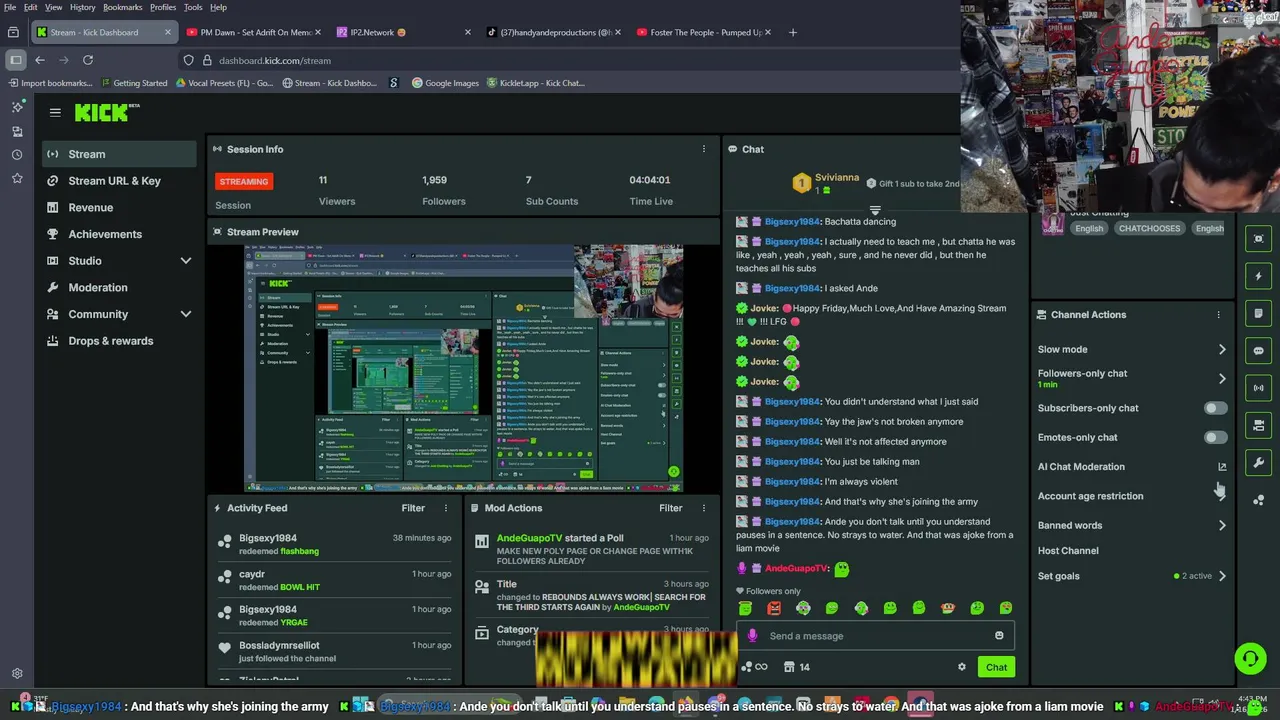The width and height of the screenshot is (1280, 720).
Task: Open Moderation page in sidebar
Action: [x=119, y=288]
